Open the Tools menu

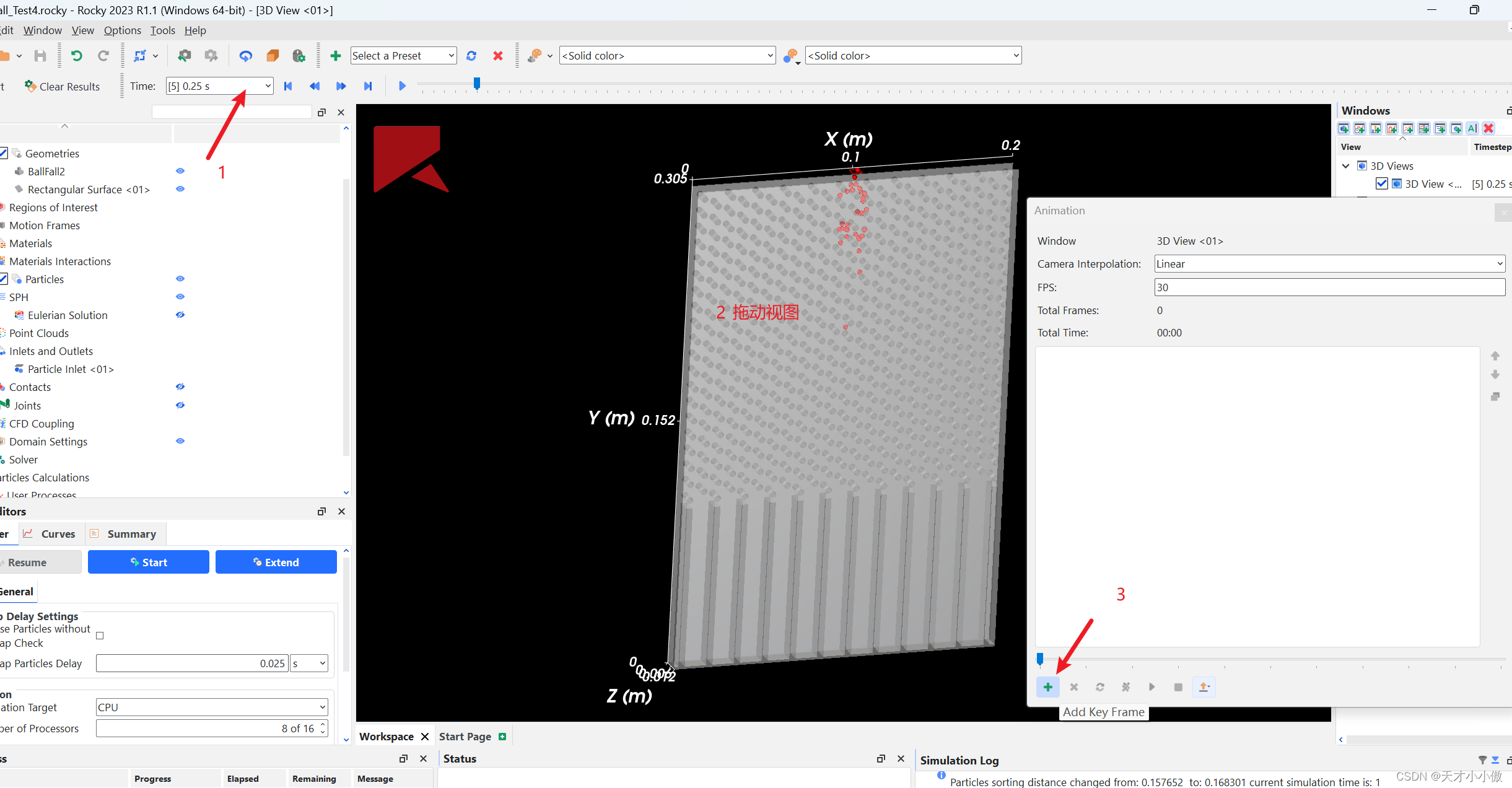(x=162, y=30)
